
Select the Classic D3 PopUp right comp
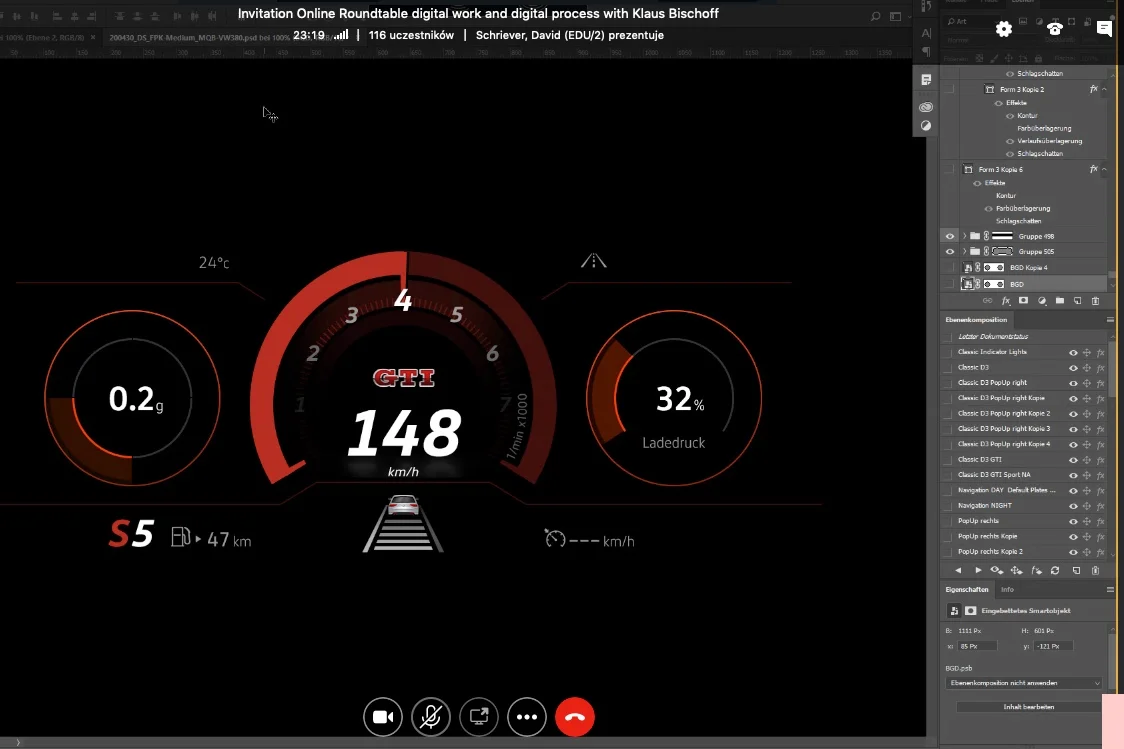tap(993, 383)
